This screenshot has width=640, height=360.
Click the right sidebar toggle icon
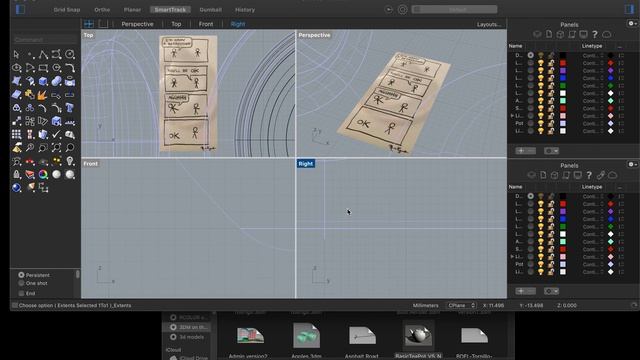pos(629,9)
